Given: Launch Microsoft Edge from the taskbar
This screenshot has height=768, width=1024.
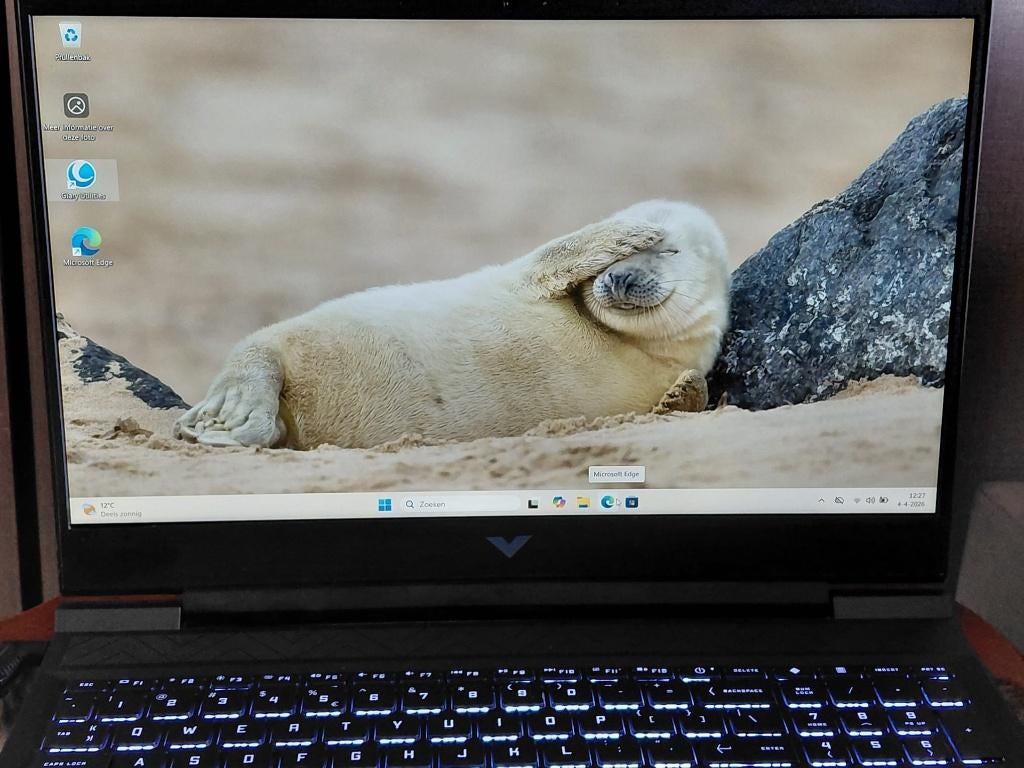Looking at the screenshot, I should click(x=606, y=503).
